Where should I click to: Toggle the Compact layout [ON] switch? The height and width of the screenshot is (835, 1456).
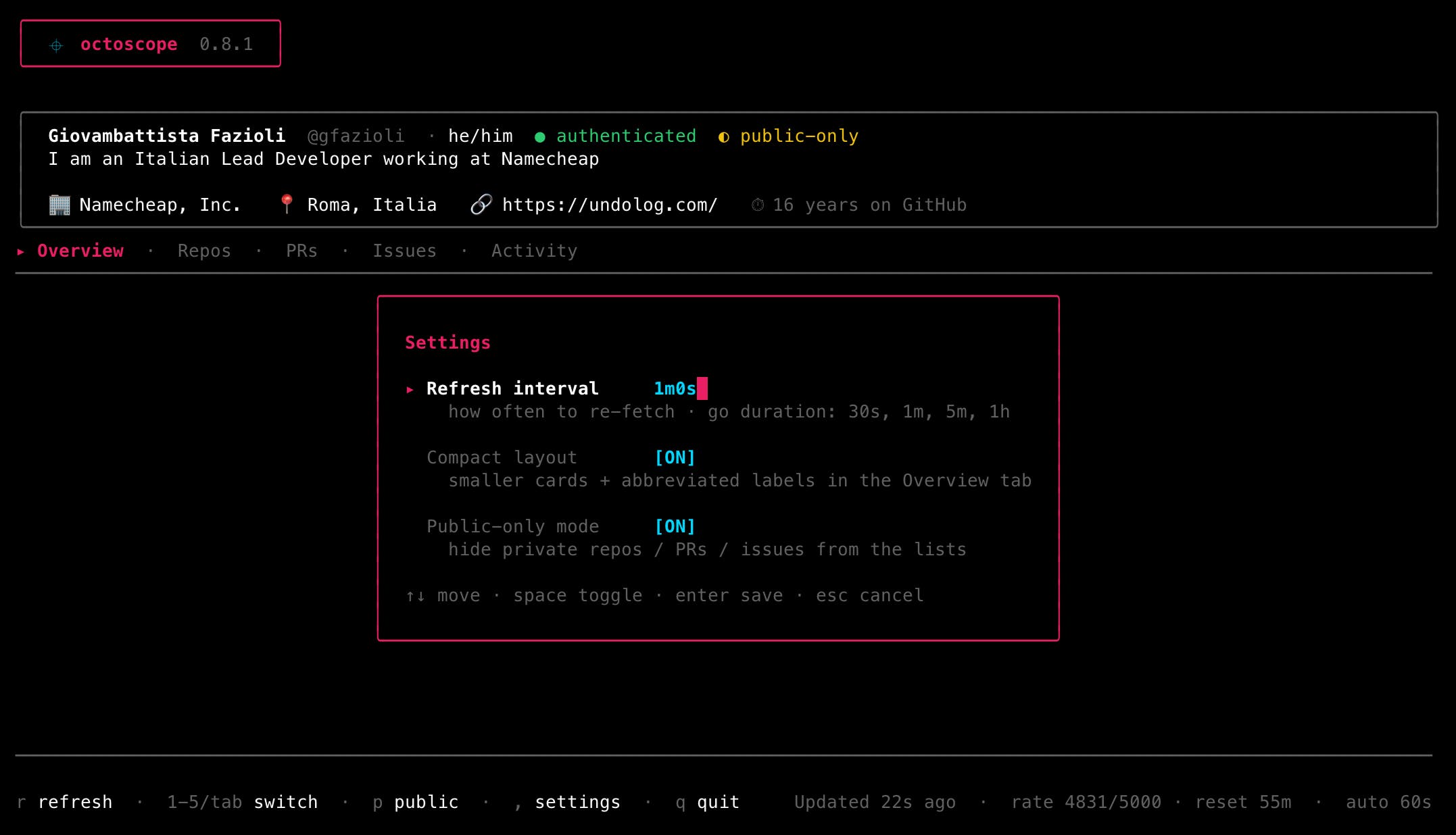tap(675, 458)
